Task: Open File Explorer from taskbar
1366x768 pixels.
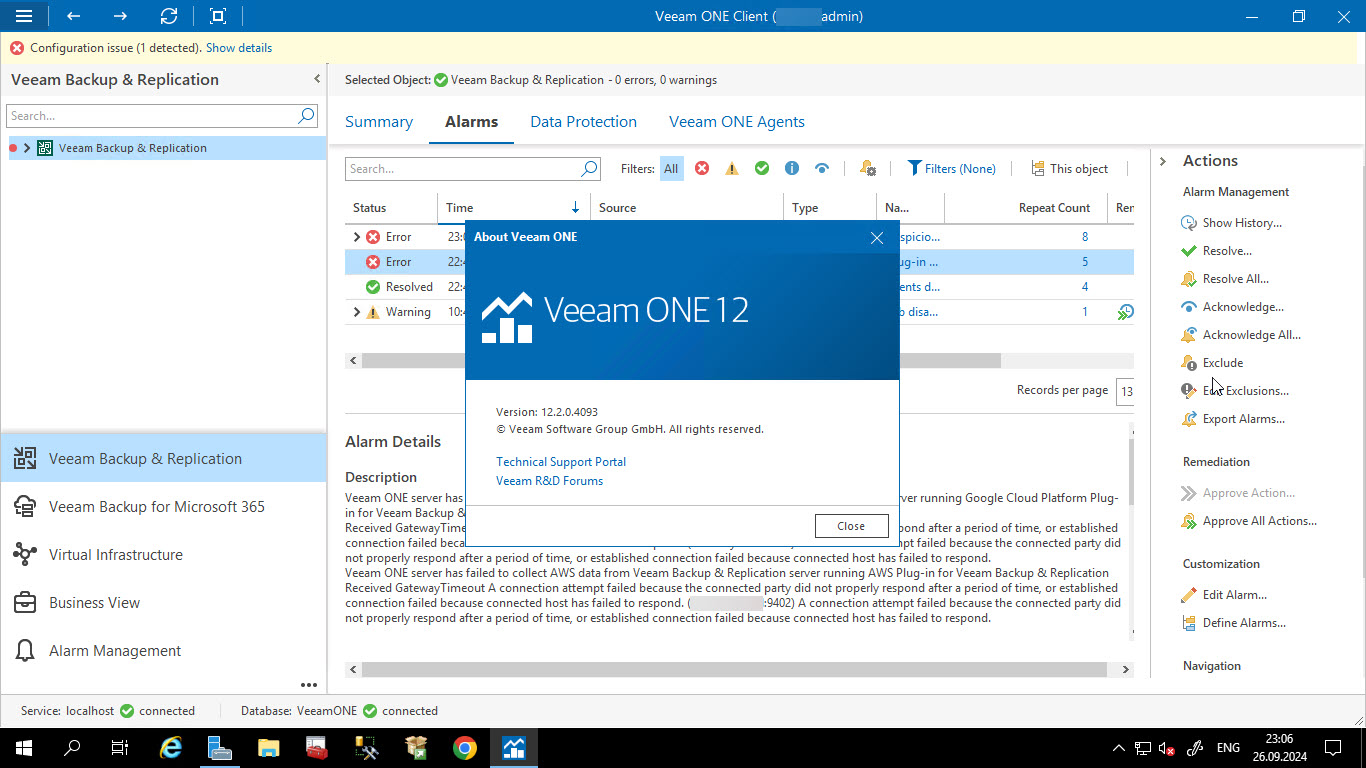Action: click(269, 747)
